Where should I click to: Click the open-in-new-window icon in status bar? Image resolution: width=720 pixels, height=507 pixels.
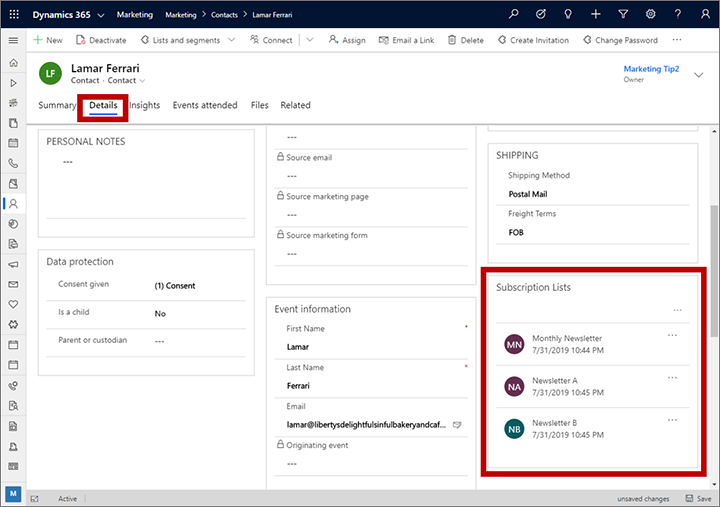pyautogui.click(x=34, y=498)
